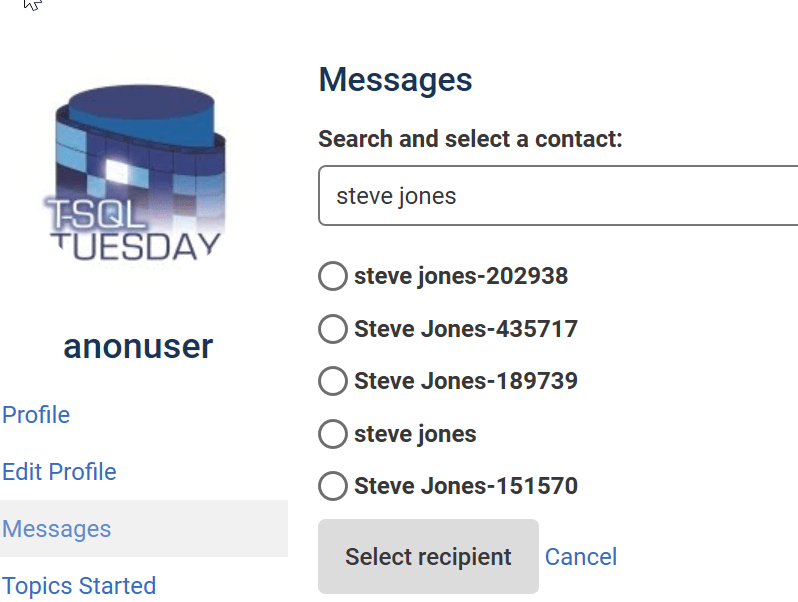Viewport: 798px width, 602px height.
Task: Choose the Steve Jones-435717 radio button
Action: tap(332, 329)
